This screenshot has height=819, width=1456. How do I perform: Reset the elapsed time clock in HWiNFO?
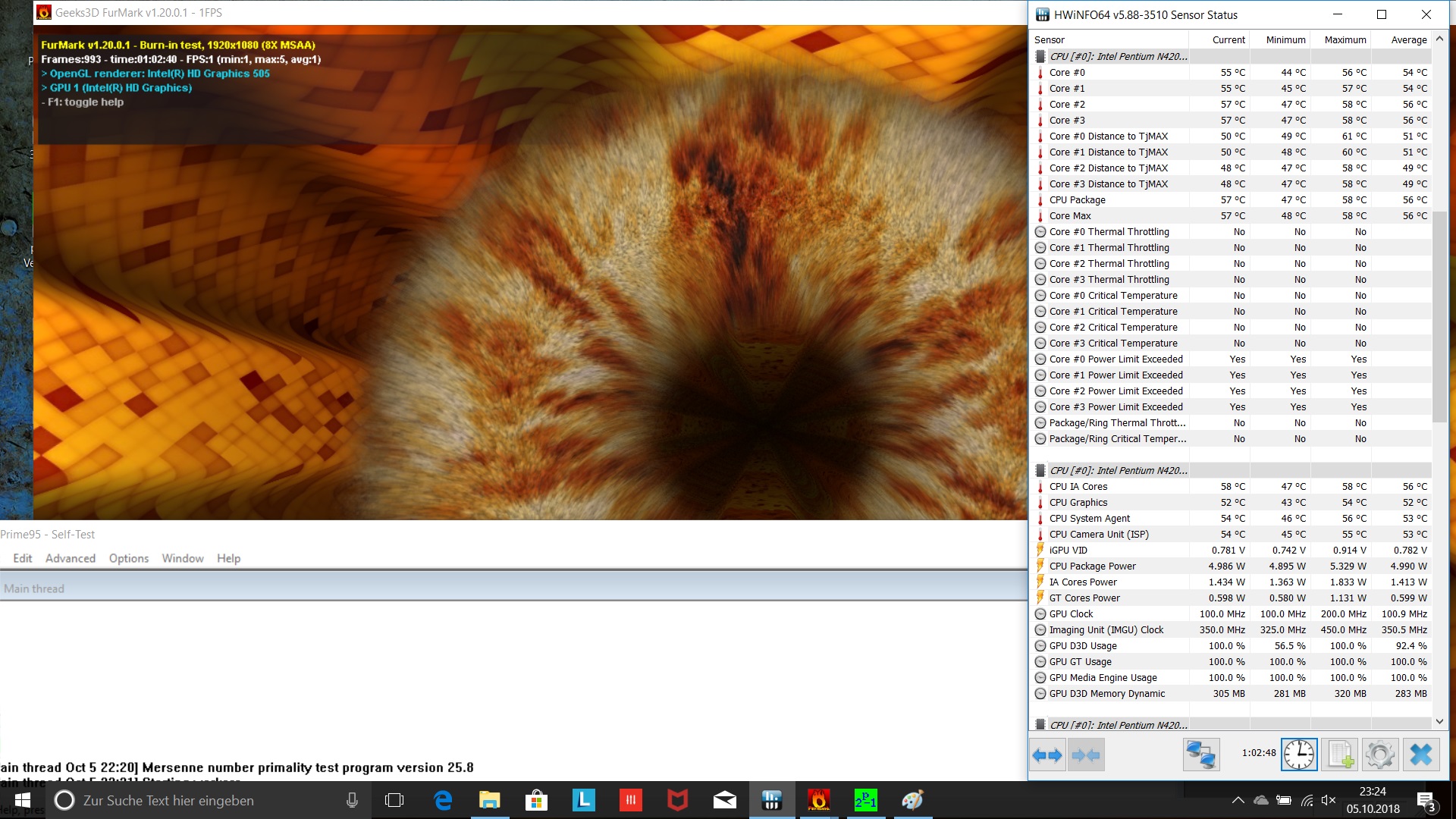(1299, 755)
